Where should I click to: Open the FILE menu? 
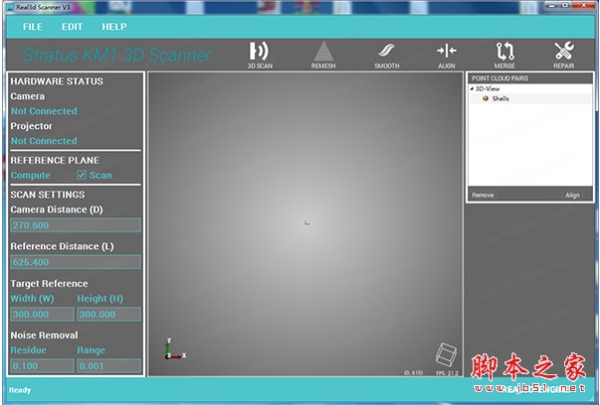pyautogui.click(x=33, y=27)
